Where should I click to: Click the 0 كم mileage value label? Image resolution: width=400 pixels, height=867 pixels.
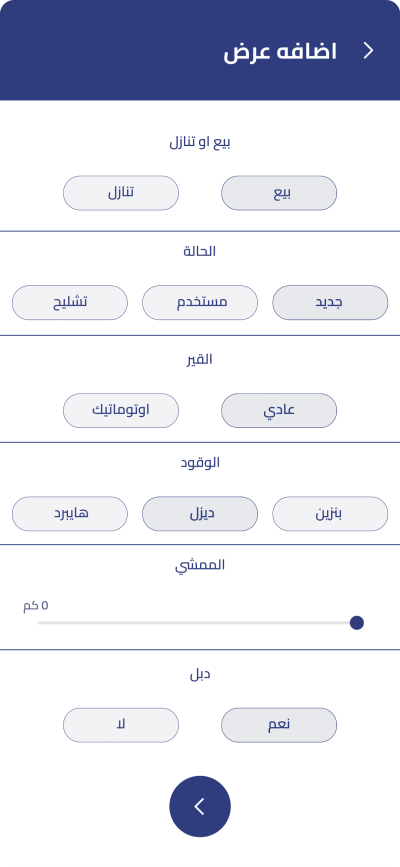click(35, 605)
